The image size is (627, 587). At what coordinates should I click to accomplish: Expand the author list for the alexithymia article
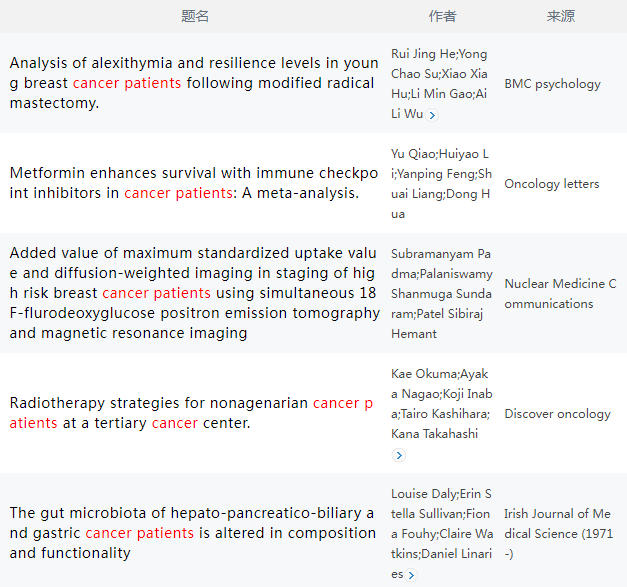[432, 115]
